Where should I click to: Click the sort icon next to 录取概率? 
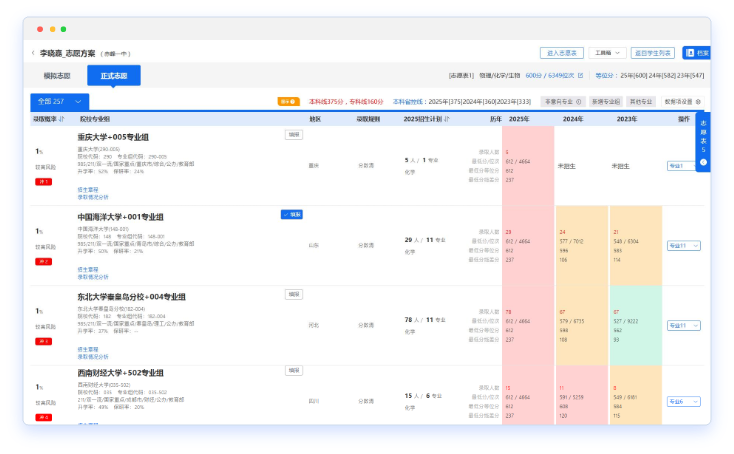click(x=62, y=118)
